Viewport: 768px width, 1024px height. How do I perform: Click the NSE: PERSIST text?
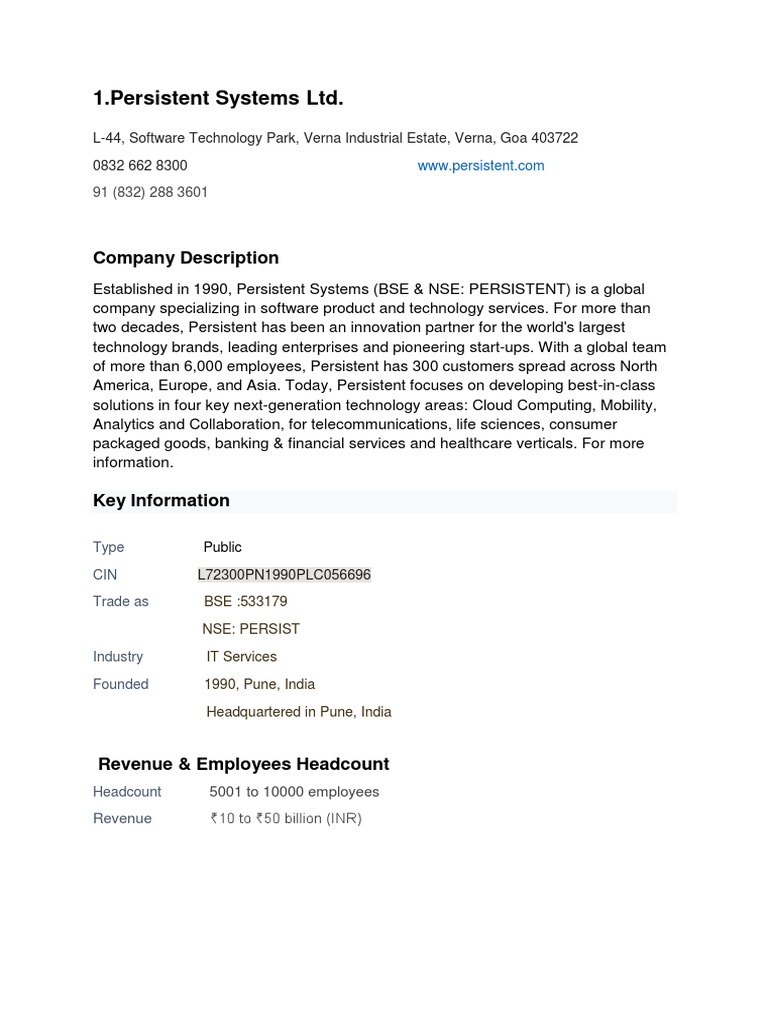coord(250,629)
